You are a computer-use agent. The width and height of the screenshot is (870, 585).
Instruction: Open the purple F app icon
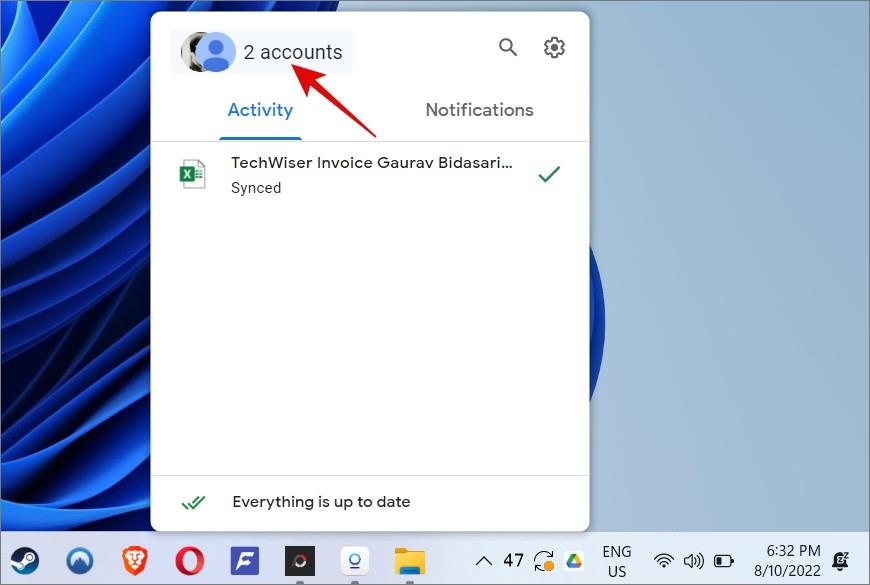[x=245, y=561]
